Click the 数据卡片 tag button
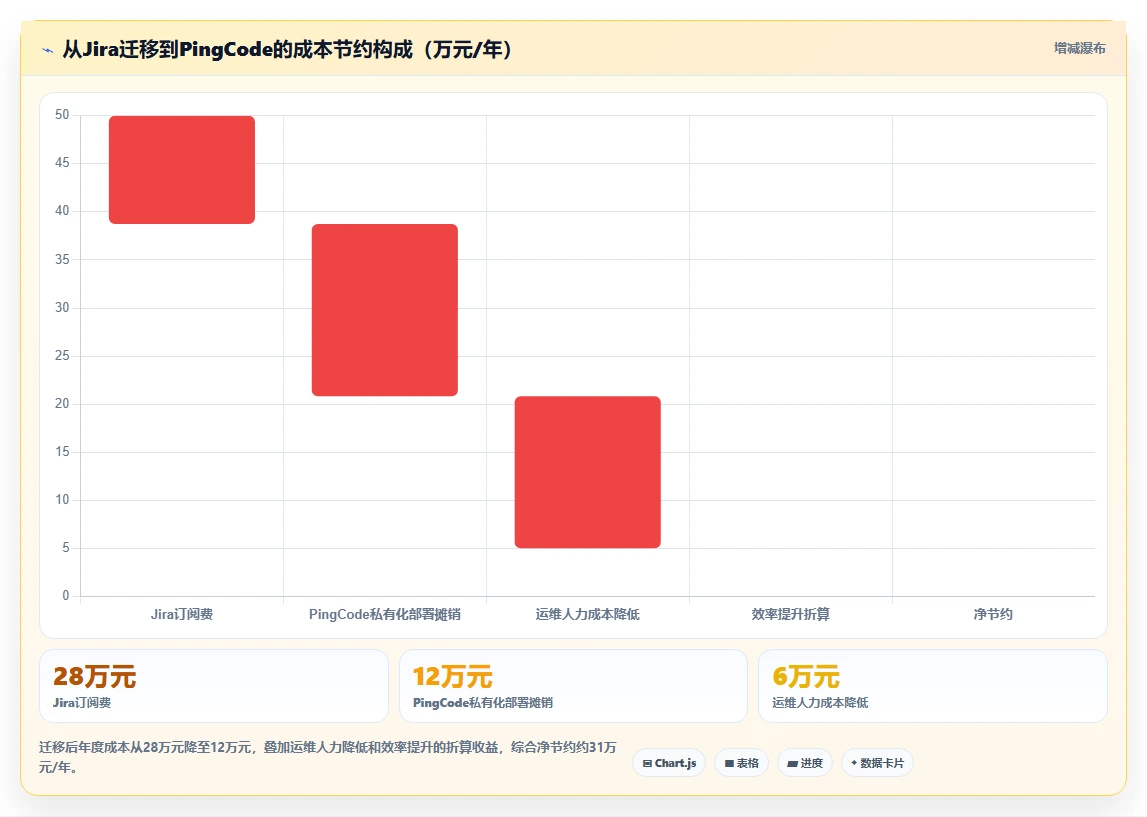The height and width of the screenshot is (817, 1147). click(877, 763)
